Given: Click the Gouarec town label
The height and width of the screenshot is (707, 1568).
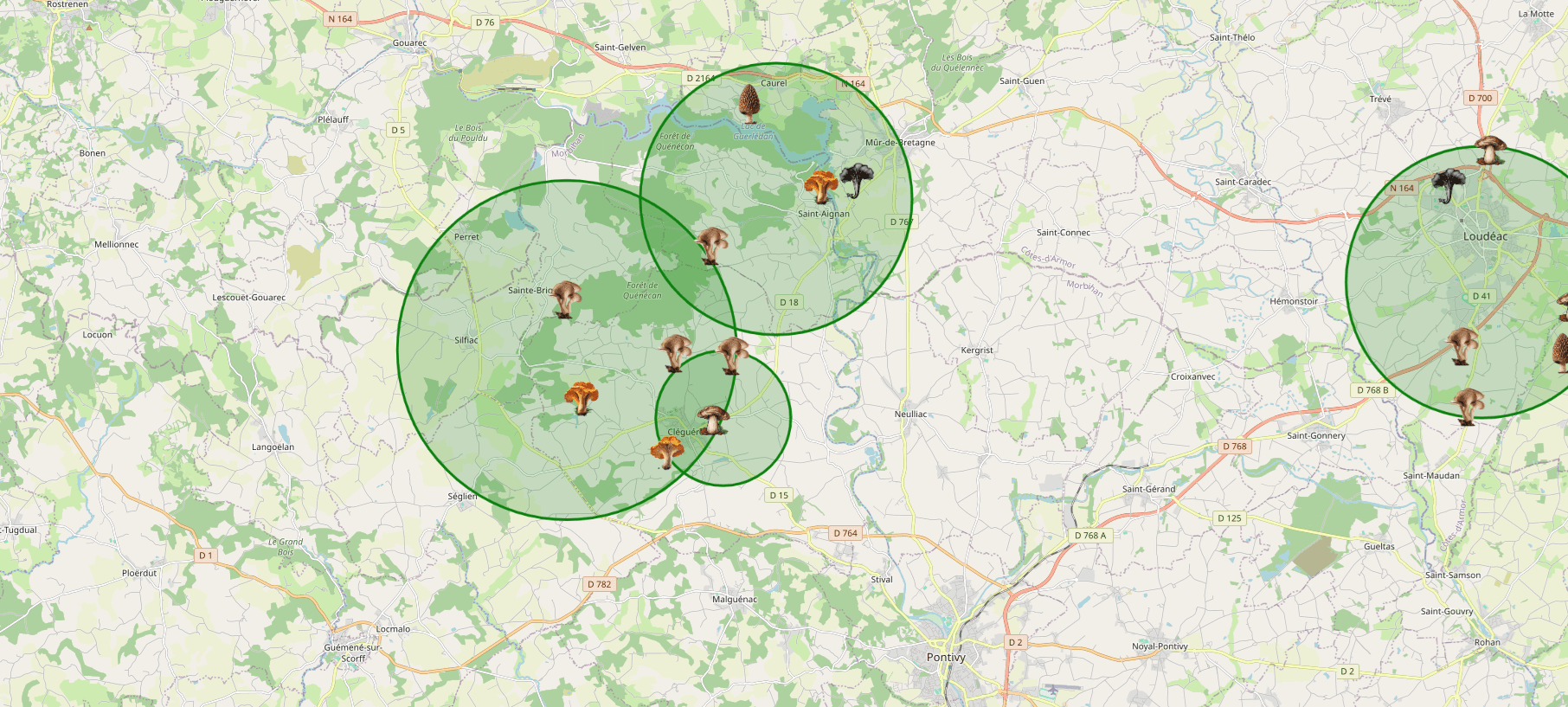Looking at the screenshot, I should click(409, 42).
